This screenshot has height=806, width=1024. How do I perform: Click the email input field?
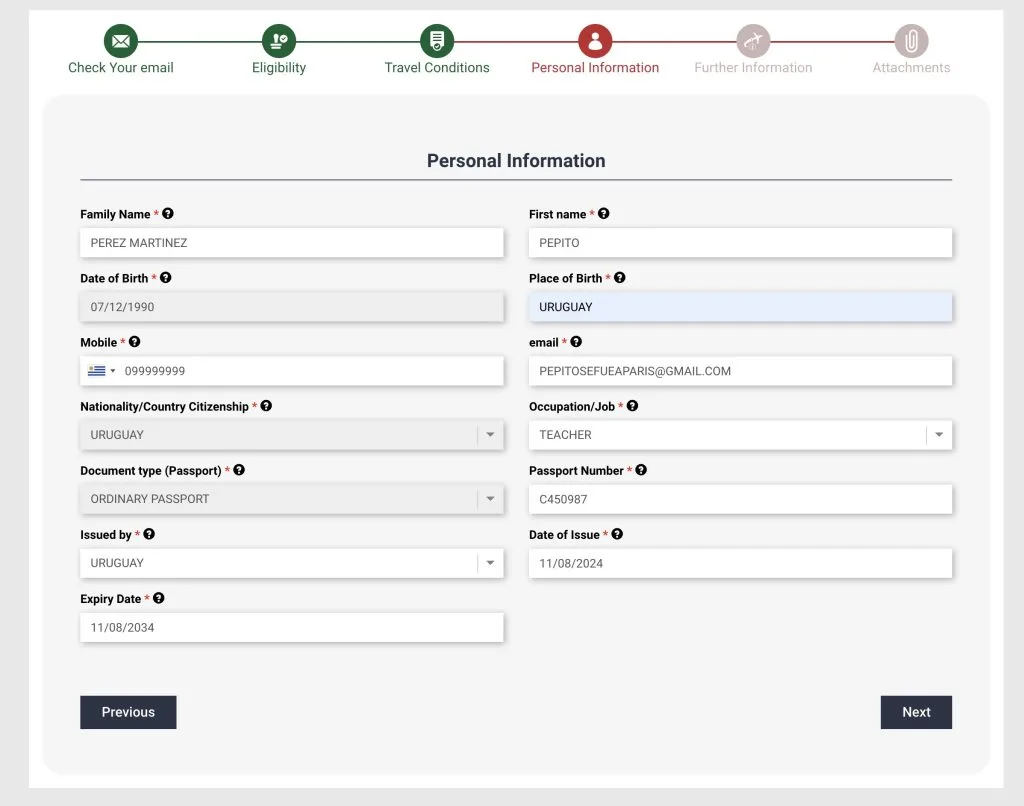click(x=740, y=371)
